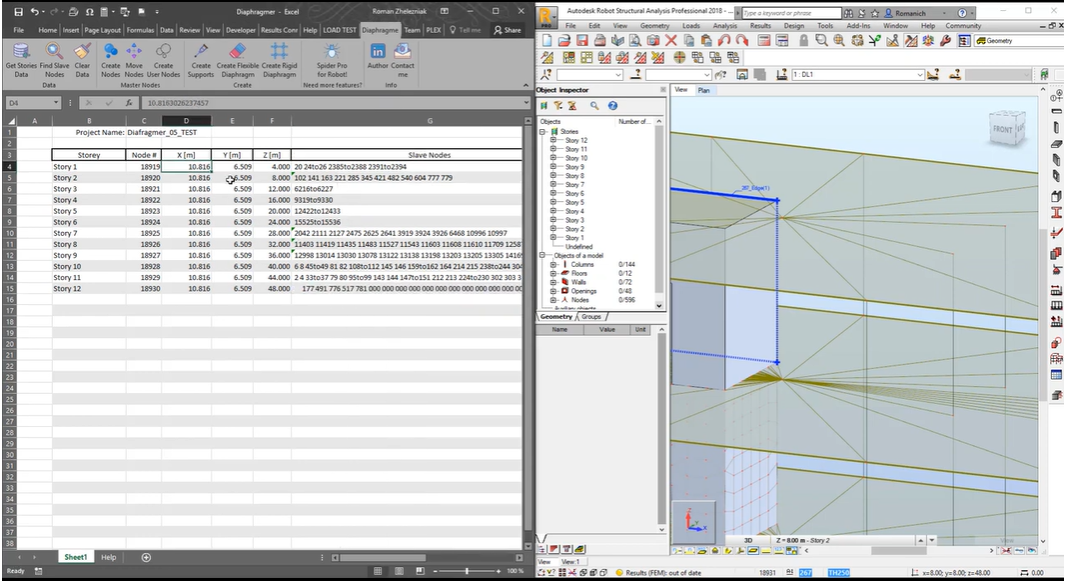This screenshot has height=581, width=1065.
Task: Click Find Slave Nodes magnifier icon
Action: [53, 51]
